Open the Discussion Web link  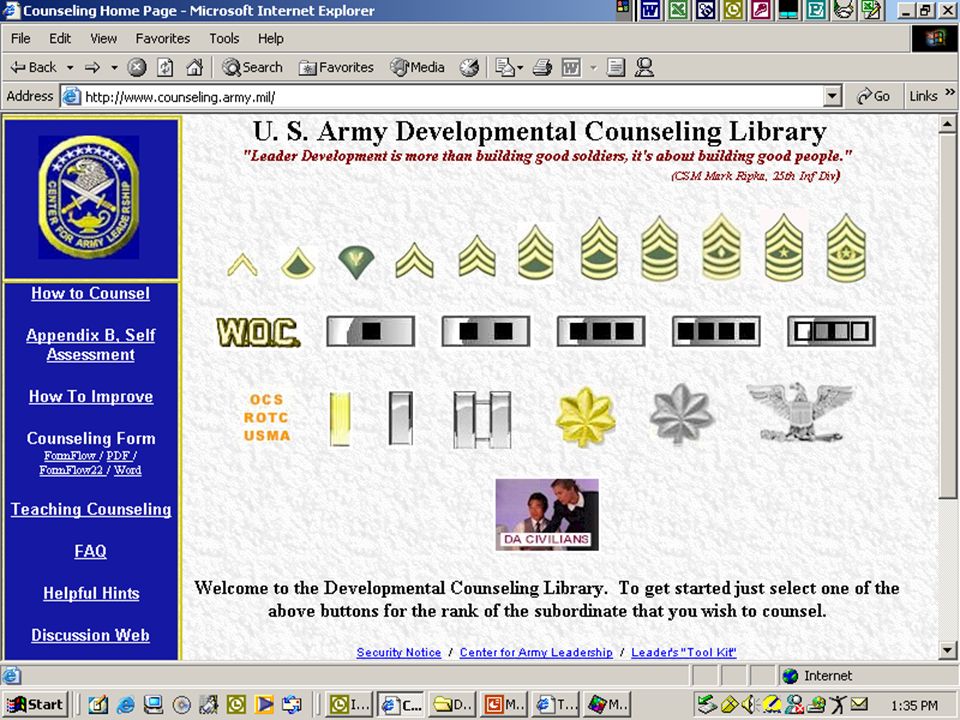(91, 636)
